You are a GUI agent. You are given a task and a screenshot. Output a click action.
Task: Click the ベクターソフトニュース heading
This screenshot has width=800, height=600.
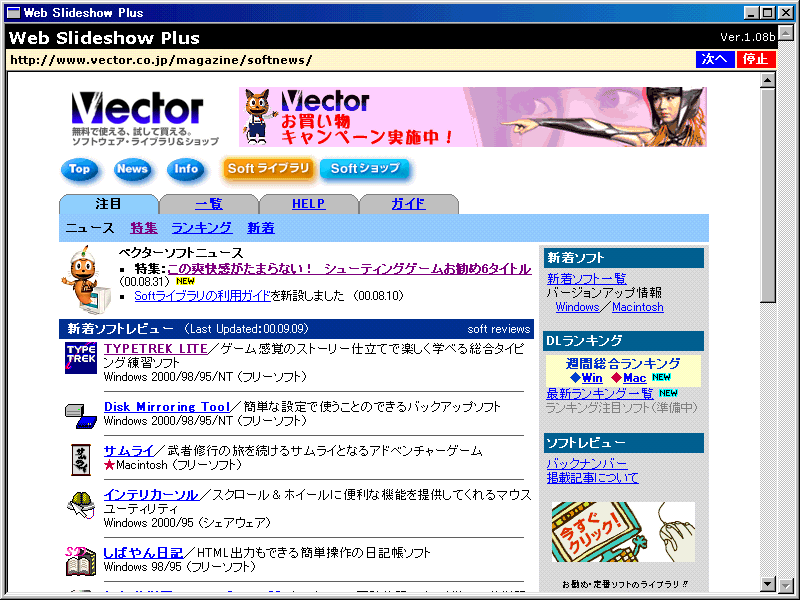(181, 253)
